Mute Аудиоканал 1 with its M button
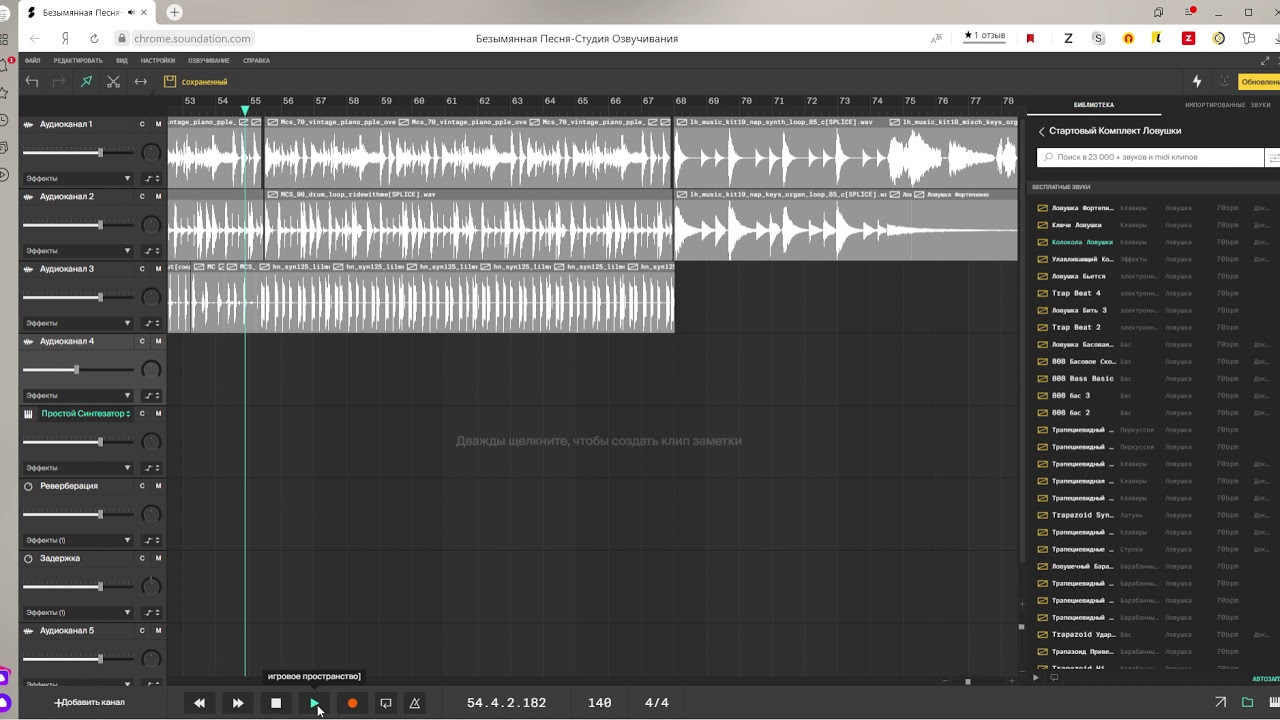1280x720 pixels. 158,124
